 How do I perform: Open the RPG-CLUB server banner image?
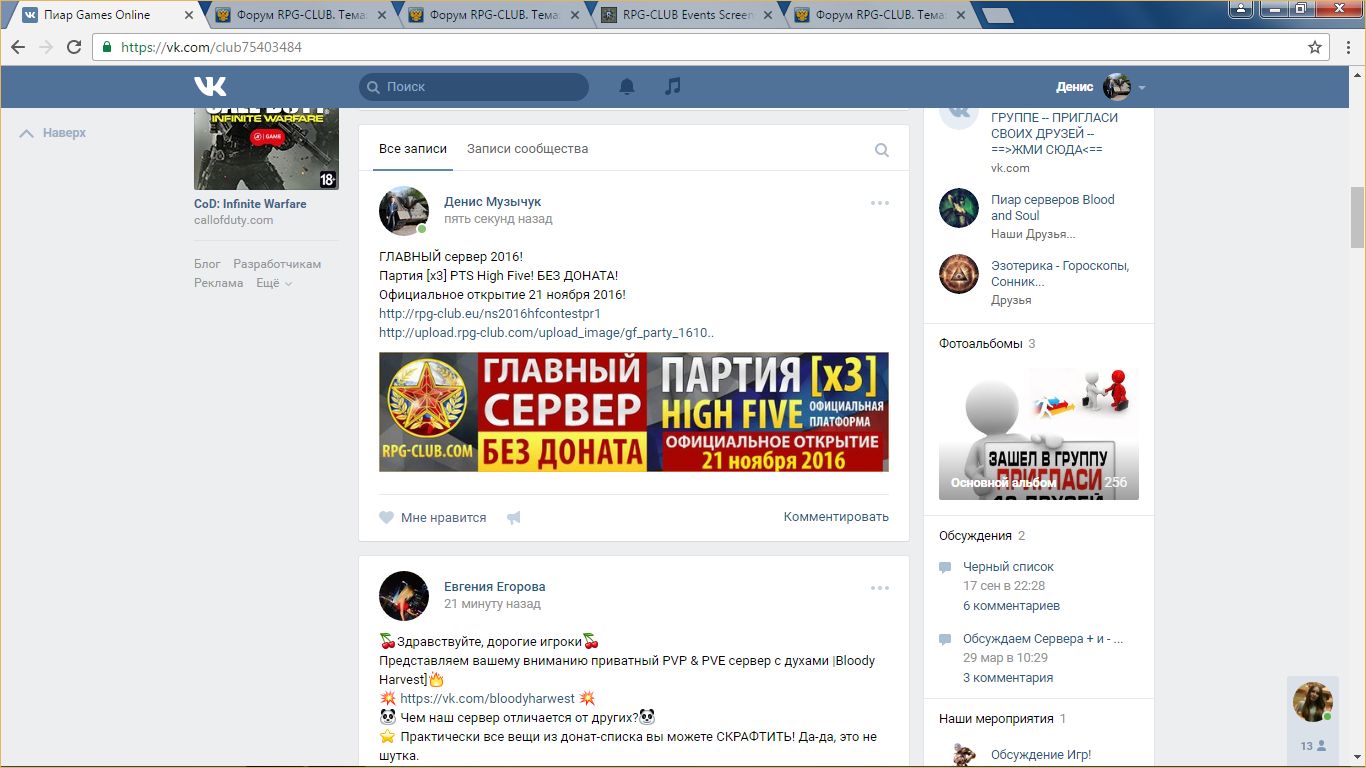[x=634, y=412]
